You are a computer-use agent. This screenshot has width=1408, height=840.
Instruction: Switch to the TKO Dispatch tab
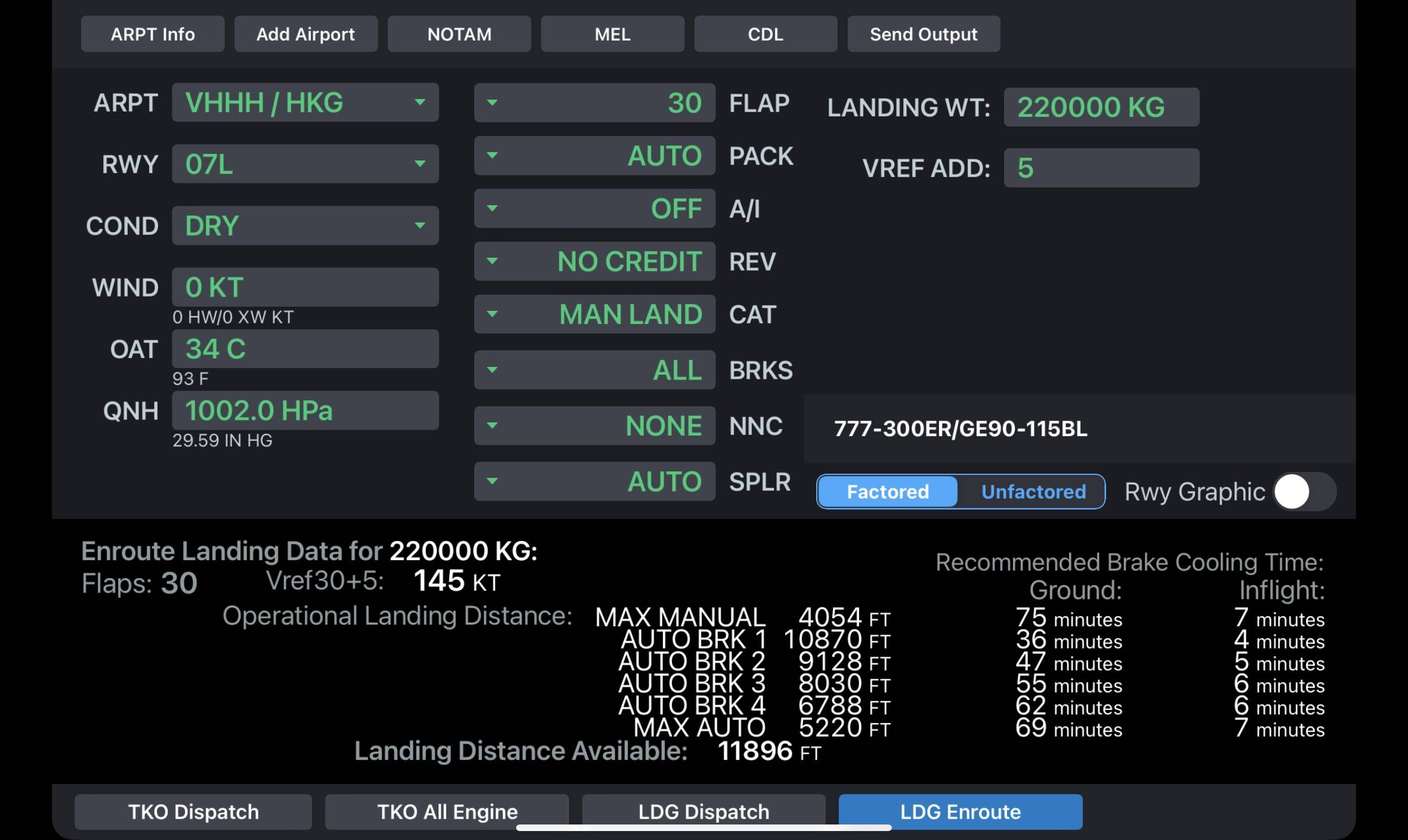tap(193, 811)
